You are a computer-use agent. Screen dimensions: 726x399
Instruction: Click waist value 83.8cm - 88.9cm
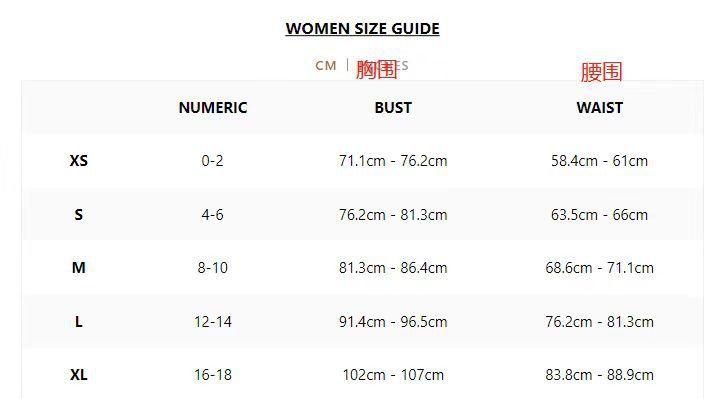pos(600,374)
